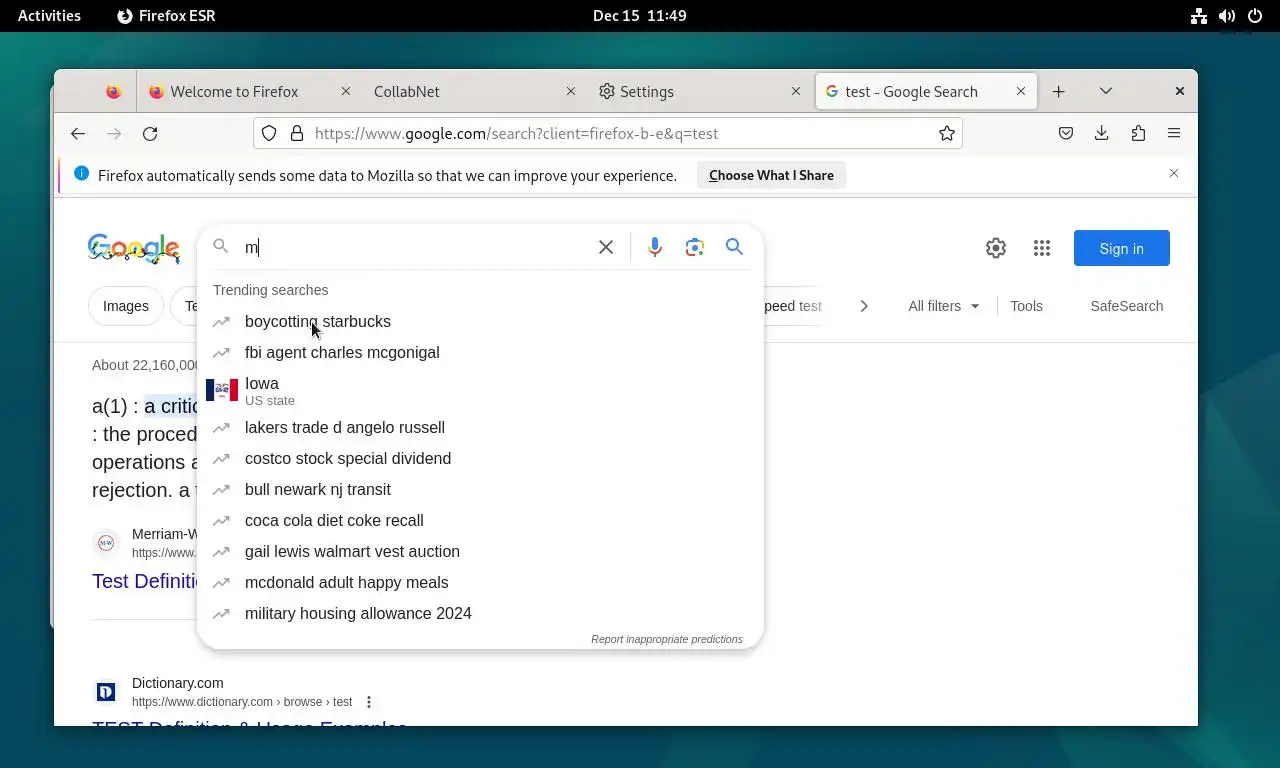This screenshot has width=1280, height=768.
Task: Click the padlock site security icon
Action: pyautogui.click(x=297, y=133)
